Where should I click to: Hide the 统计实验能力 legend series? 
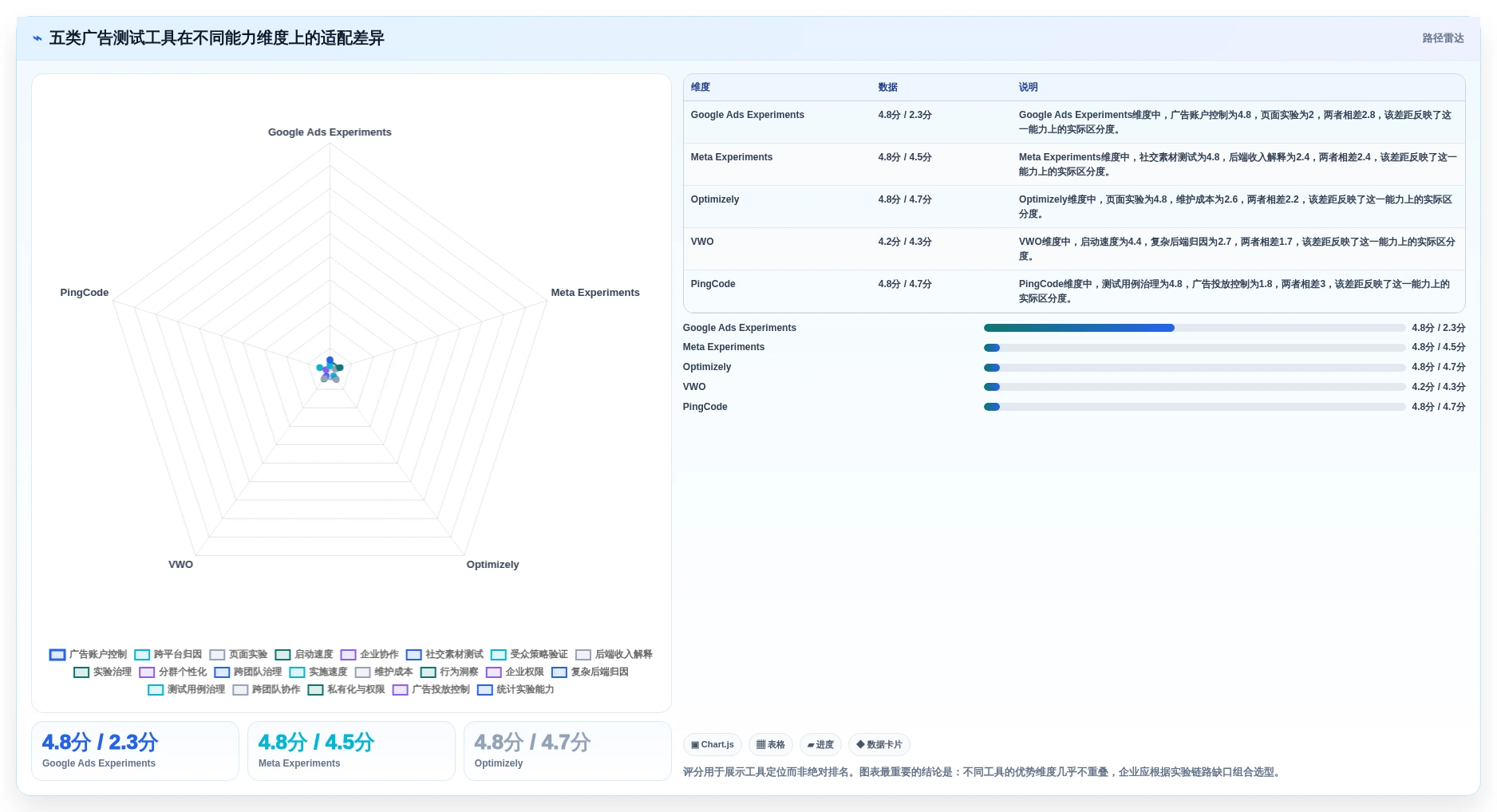click(515, 689)
